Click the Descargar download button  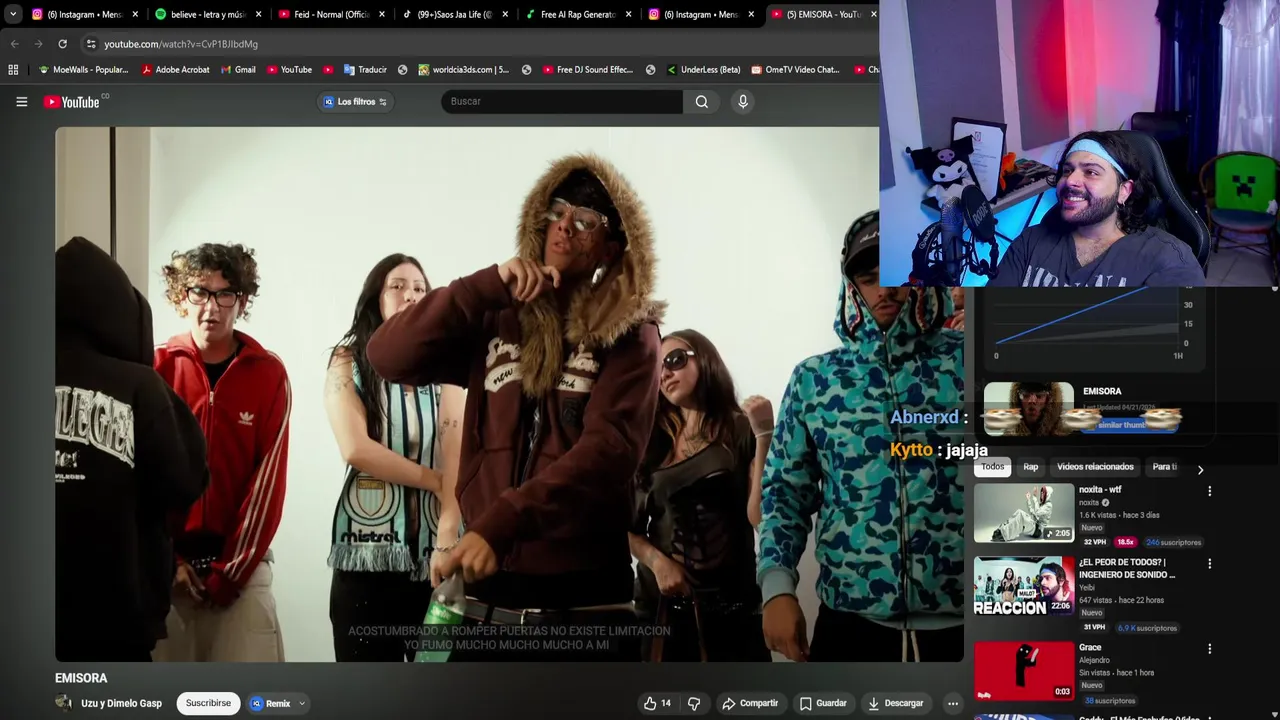coord(895,703)
